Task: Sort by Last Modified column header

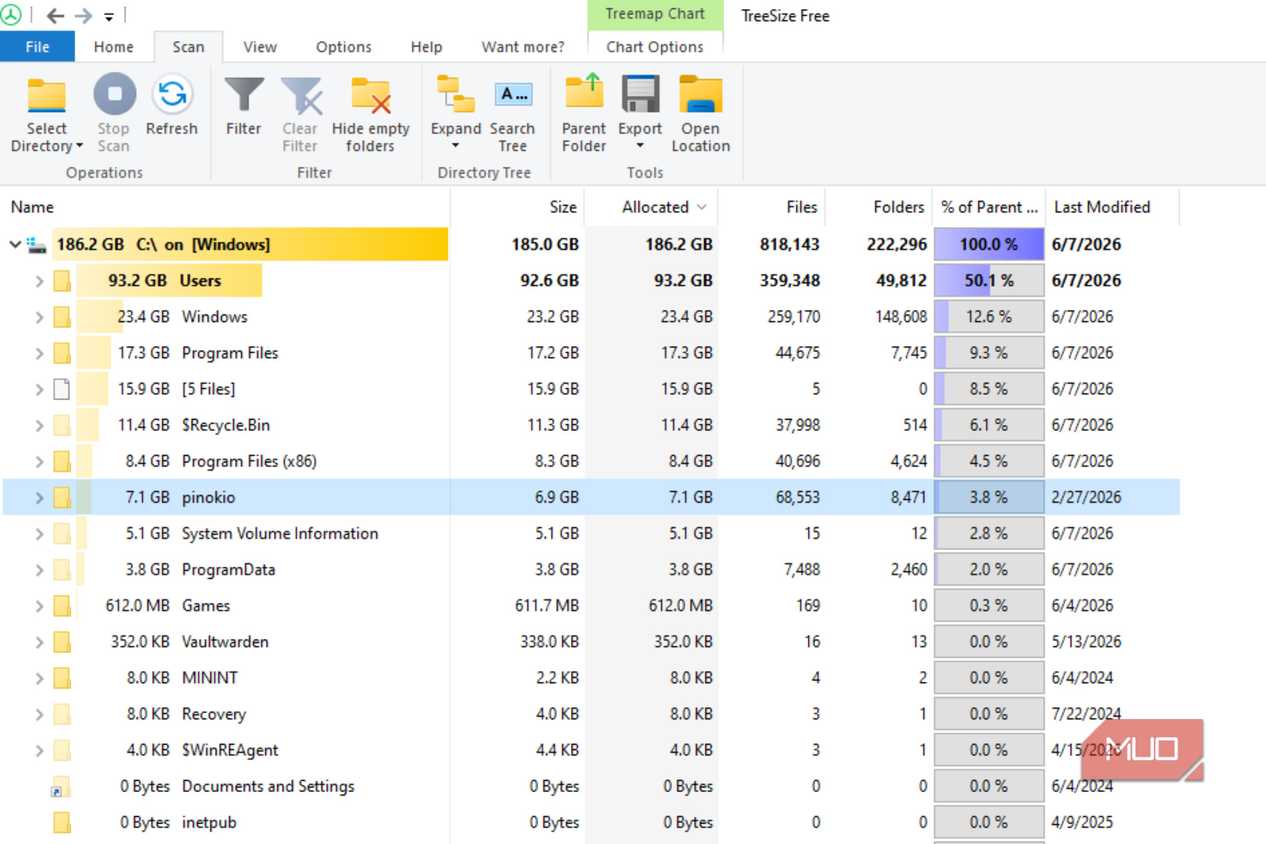Action: point(1112,207)
